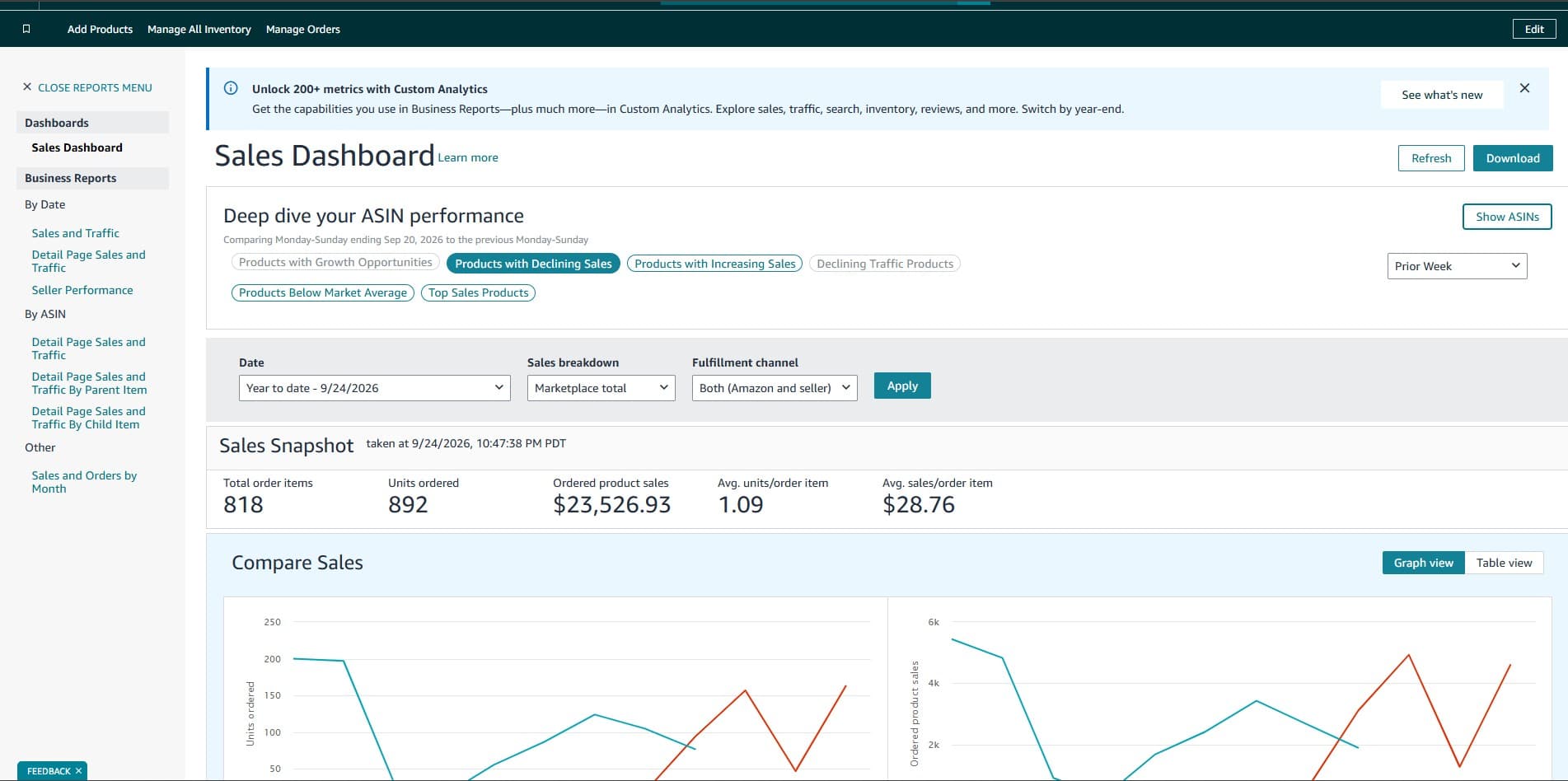The width and height of the screenshot is (1568, 781).
Task: Open By ASIN Detail Page Sales and Traffic
Action: [x=88, y=348]
